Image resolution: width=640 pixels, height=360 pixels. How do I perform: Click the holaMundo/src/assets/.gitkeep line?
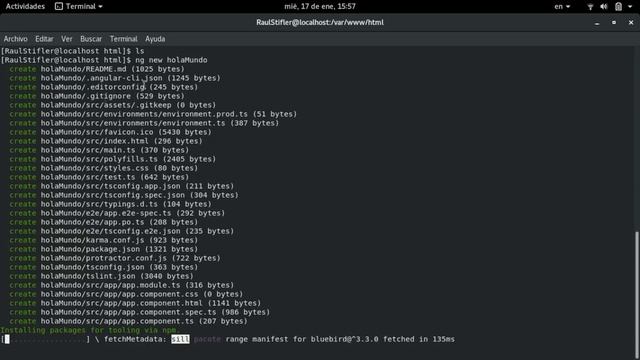coord(113,105)
